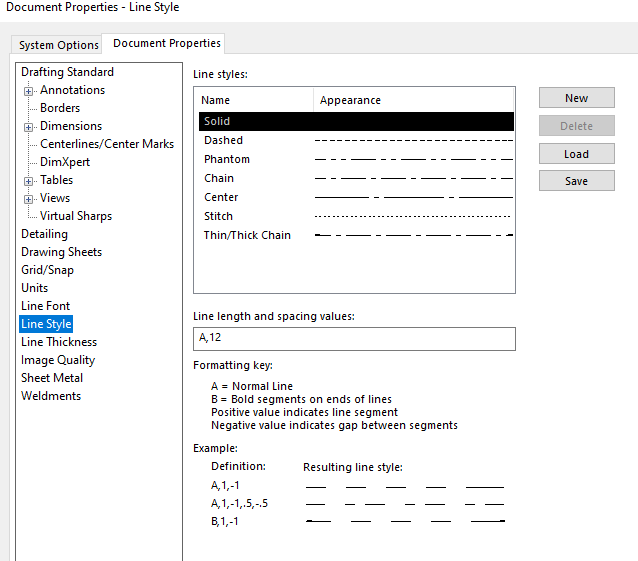
Task: Select the Thin/Thick Chain line style
Action: [247, 235]
